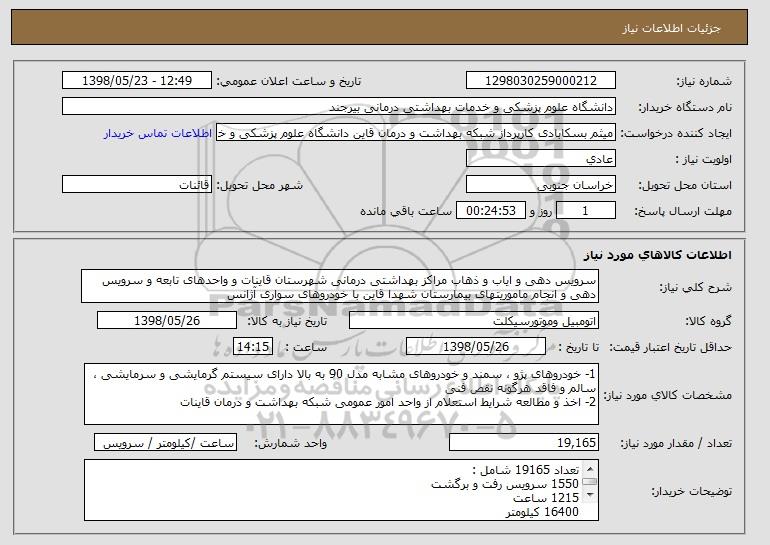Image resolution: width=770 pixels, height=545 pixels.
Task: Click the text line 1550 سرویس رفت و برگشت
Action: 505,484
